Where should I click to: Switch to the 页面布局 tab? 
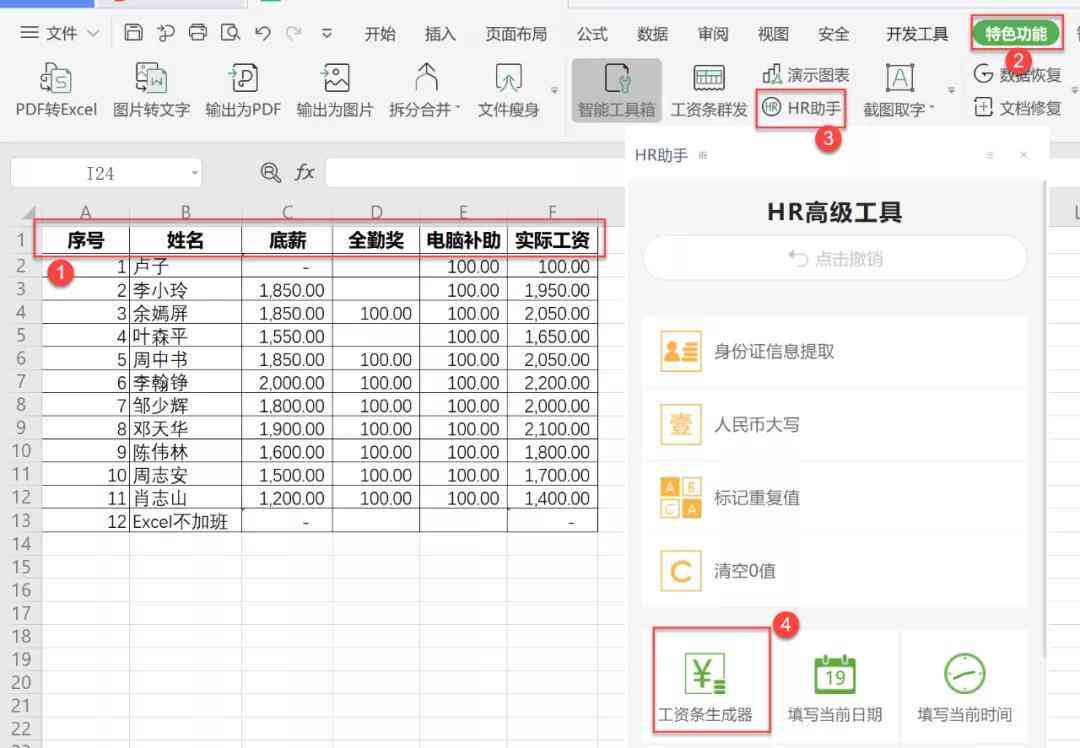(516, 34)
